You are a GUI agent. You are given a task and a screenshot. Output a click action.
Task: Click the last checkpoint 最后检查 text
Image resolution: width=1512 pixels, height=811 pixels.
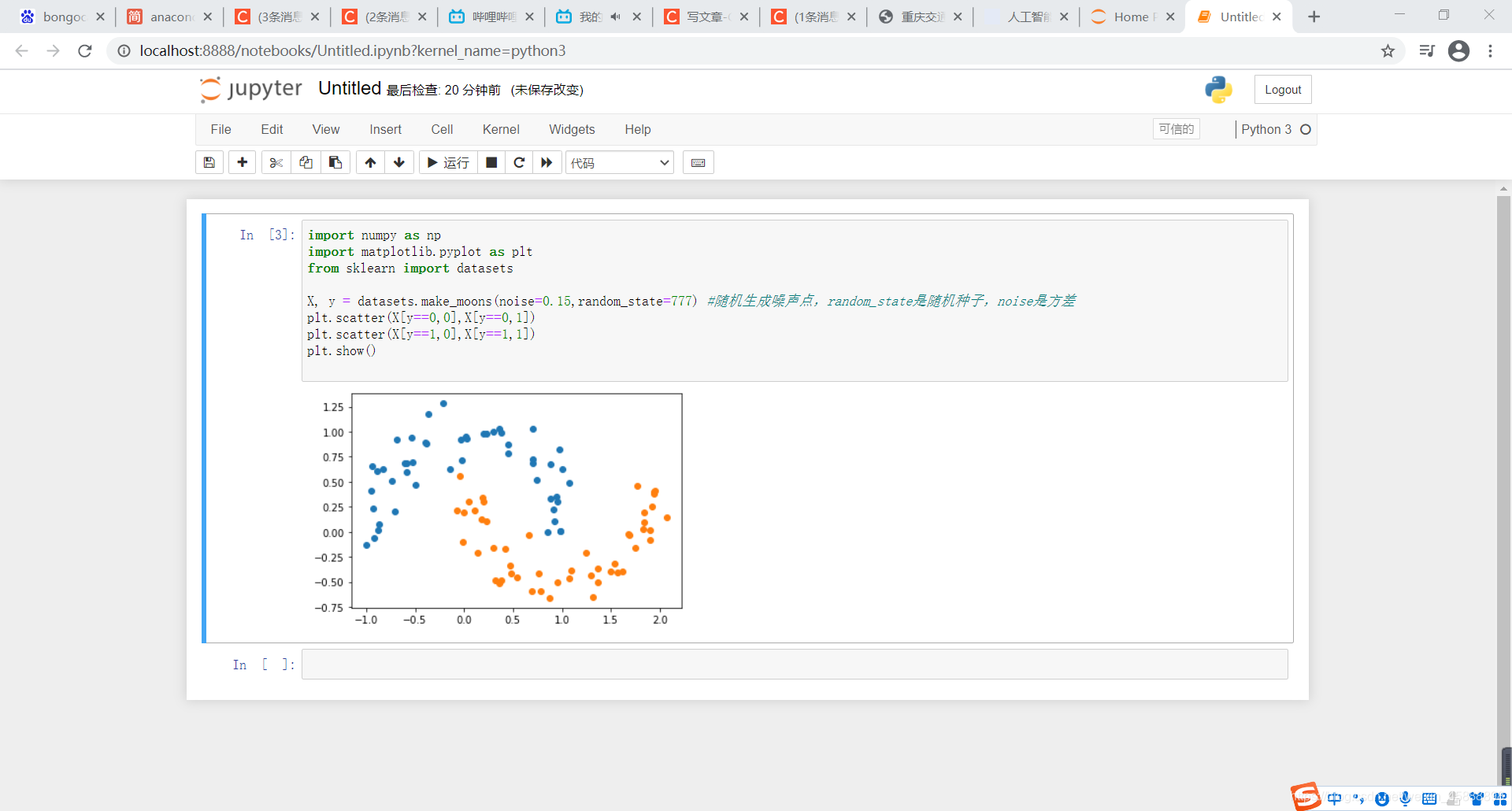443,90
